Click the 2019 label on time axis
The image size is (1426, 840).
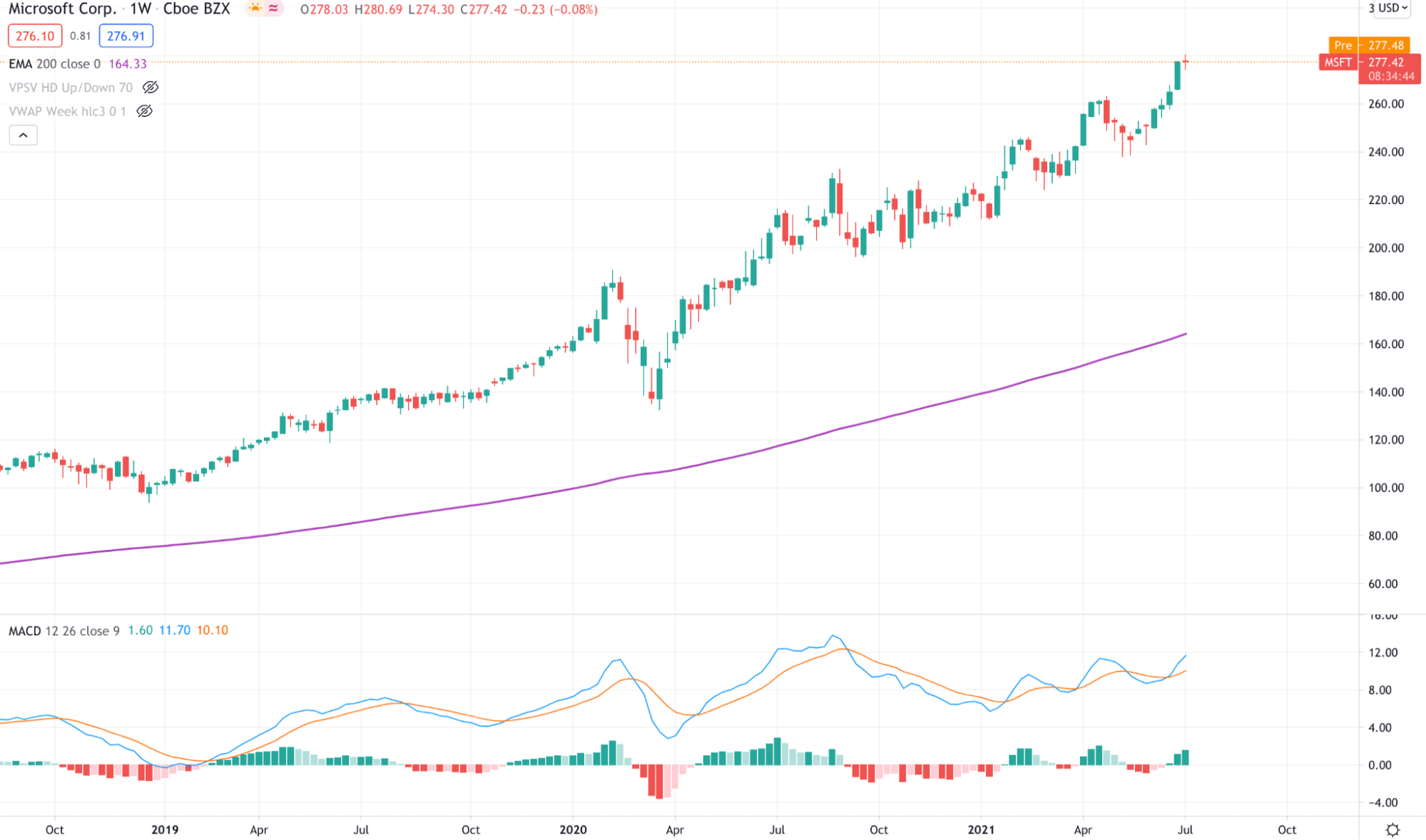(x=165, y=829)
